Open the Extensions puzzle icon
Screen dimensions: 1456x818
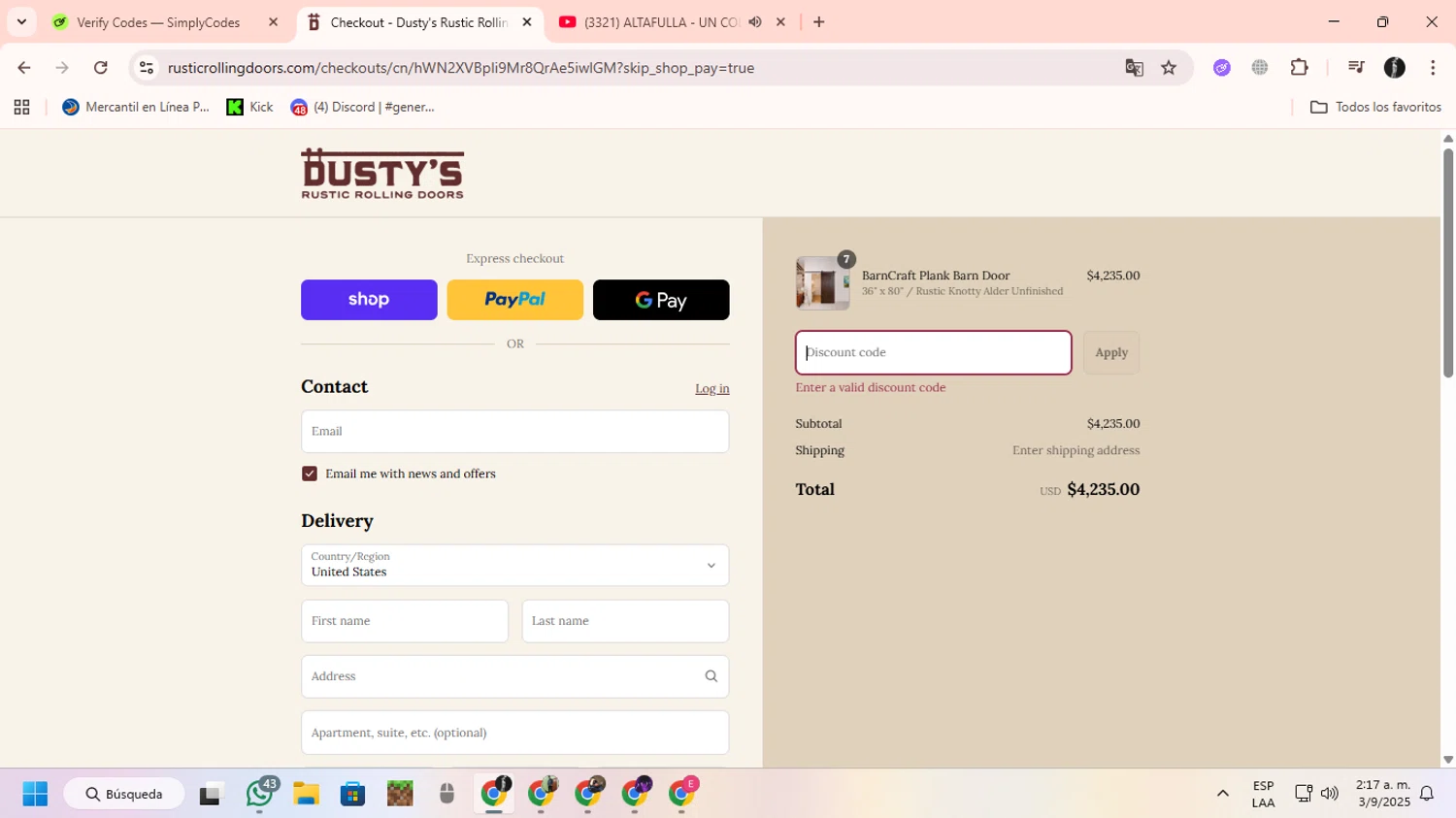coord(1300,68)
